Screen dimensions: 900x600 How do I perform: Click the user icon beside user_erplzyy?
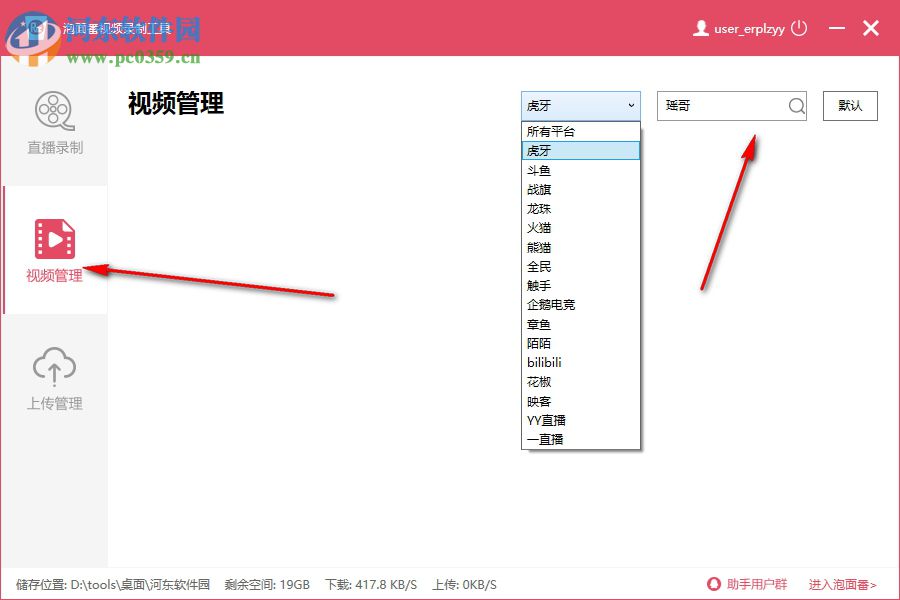701,28
